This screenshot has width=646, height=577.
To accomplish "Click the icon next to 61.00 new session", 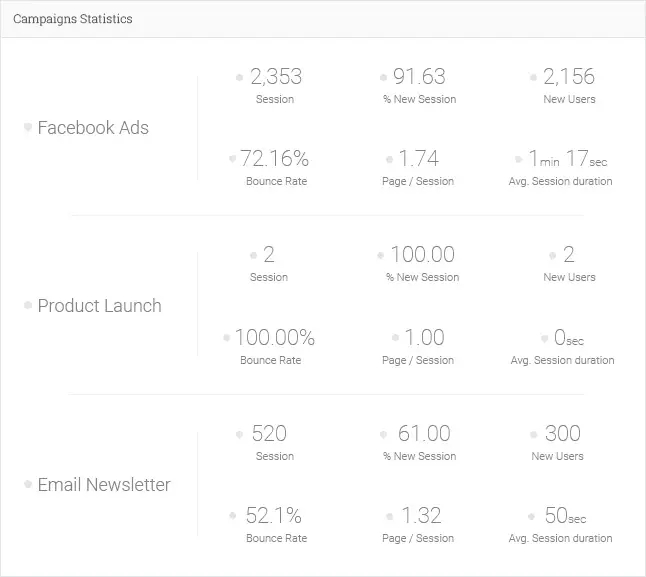I will click(384, 435).
